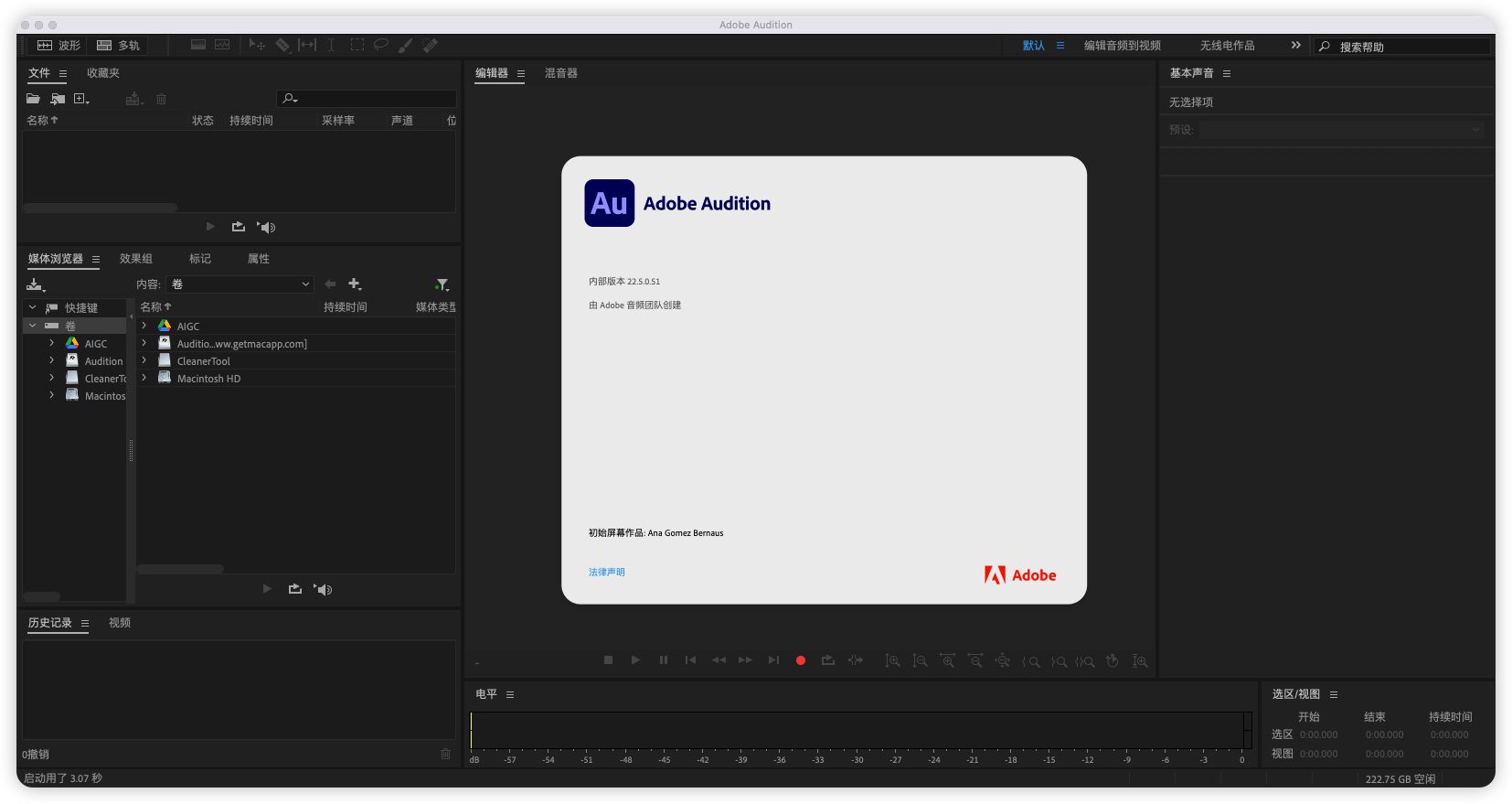Switch to 多轨 multitrack view
This screenshot has width=1512, height=804.
click(x=119, y=45)
